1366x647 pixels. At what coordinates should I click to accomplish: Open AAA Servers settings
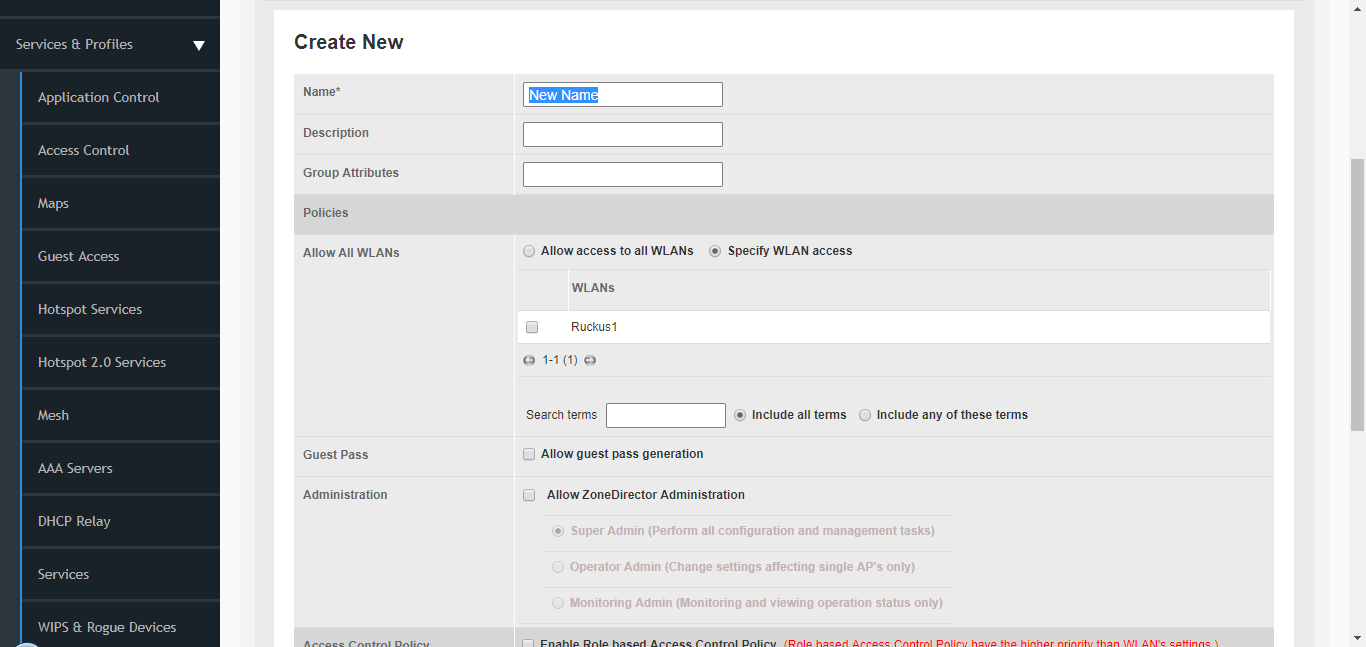[x=75, y=468]
